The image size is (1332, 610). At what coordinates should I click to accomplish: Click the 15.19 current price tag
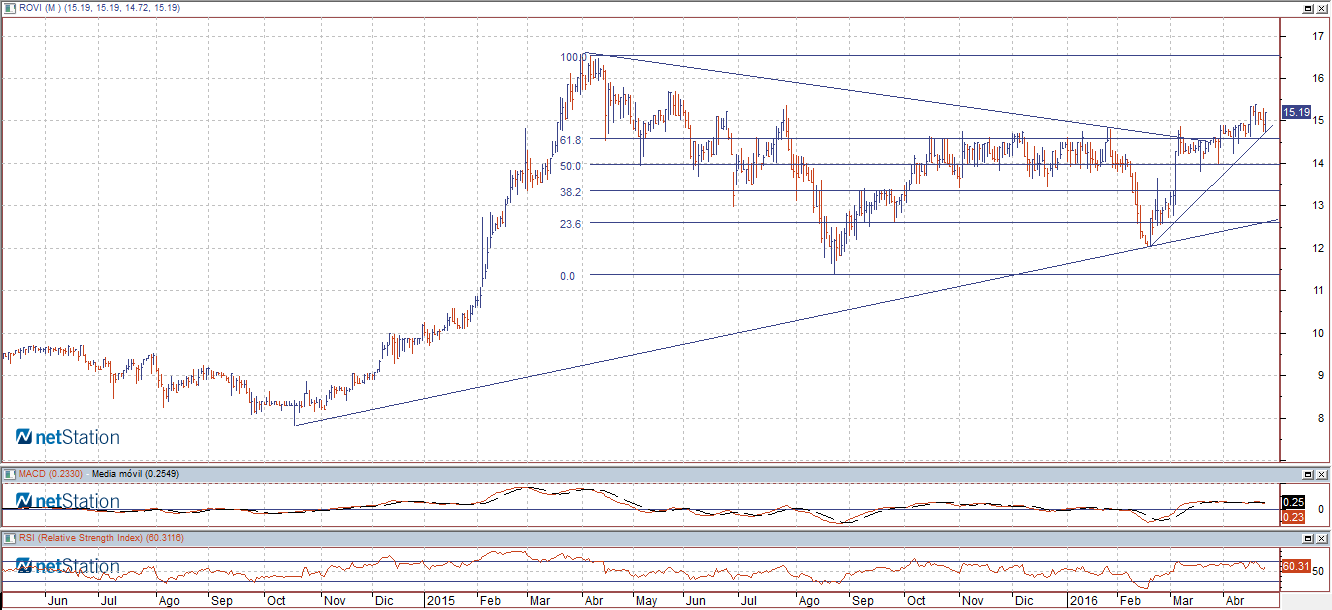(x=1296, y=112)
